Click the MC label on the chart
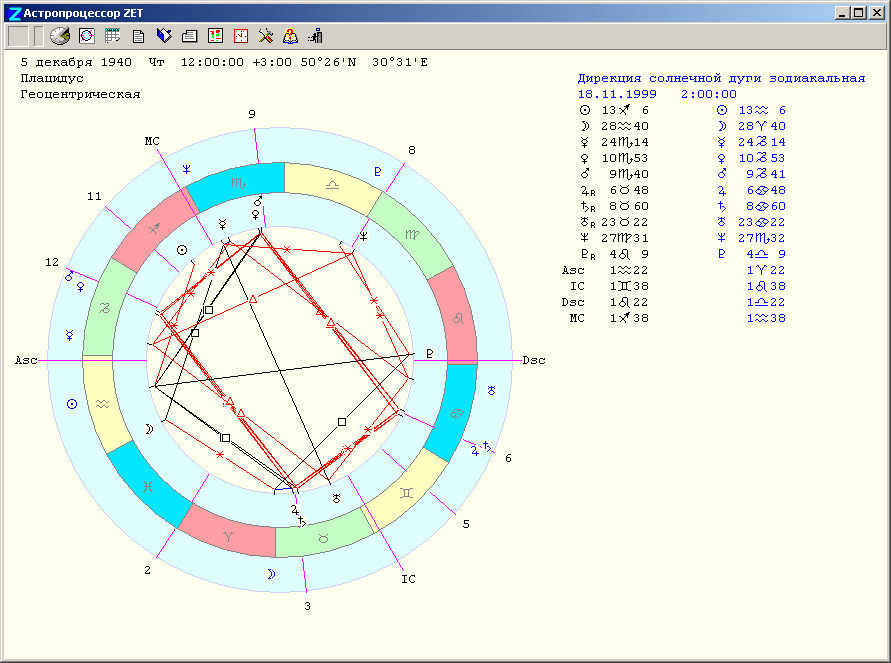The width and height of the screenshot is (891, 663). [152, 141]
